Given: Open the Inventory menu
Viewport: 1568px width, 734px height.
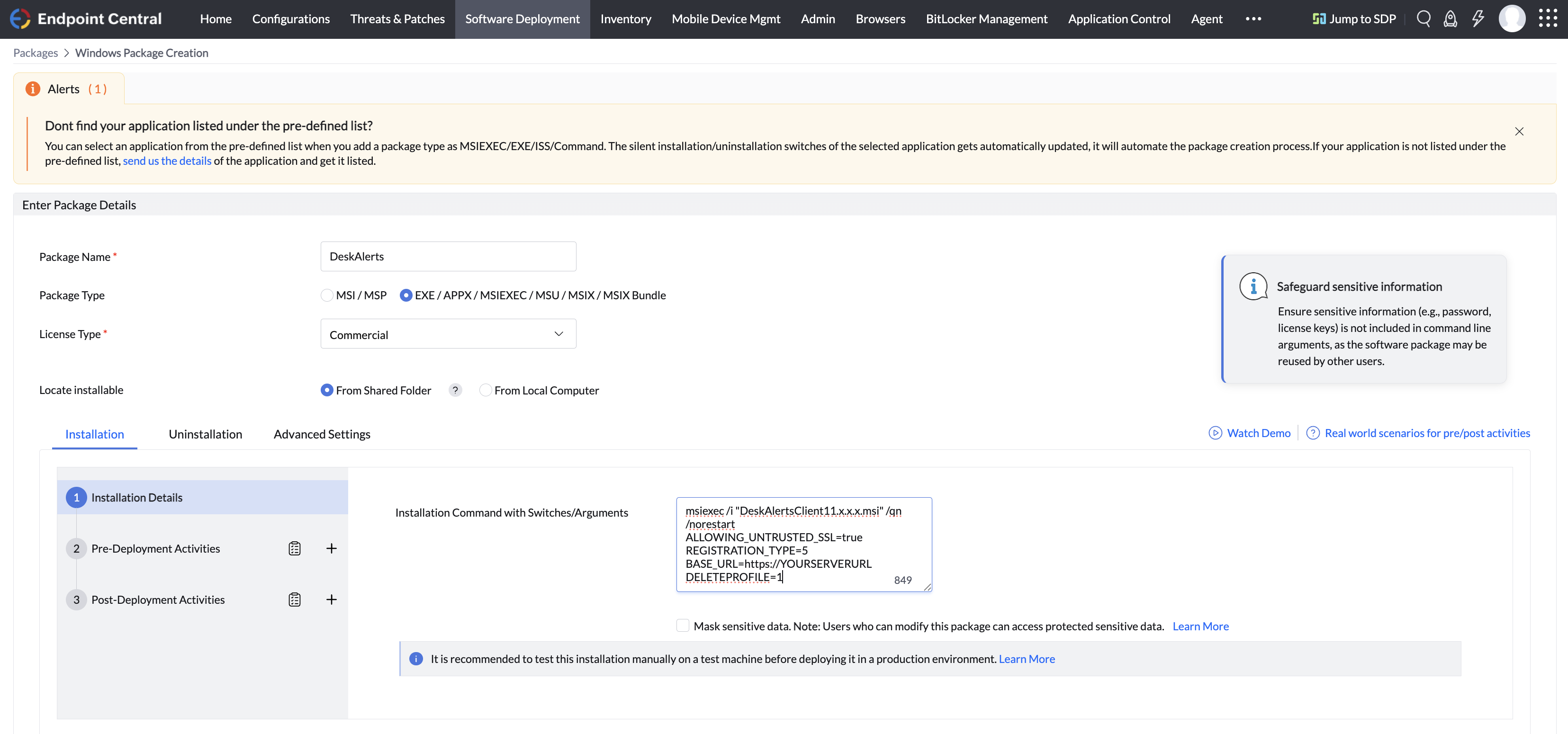Looking at the screenshot, I should (625, 19).
